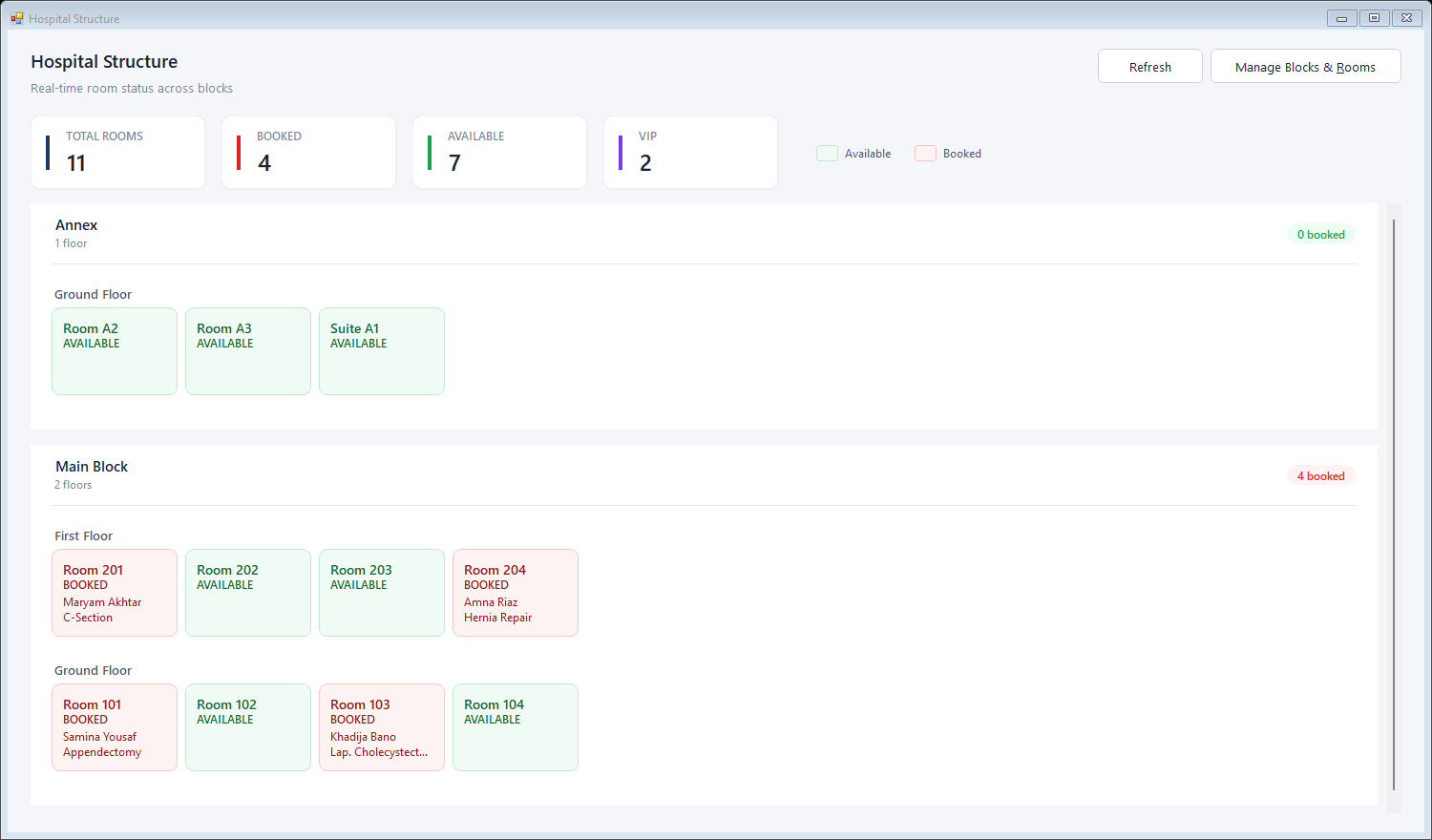The width and height of the screenshot is (1432, 840).
Task: Minimize the Hospital Structure window
Action: coord(1341,18)
